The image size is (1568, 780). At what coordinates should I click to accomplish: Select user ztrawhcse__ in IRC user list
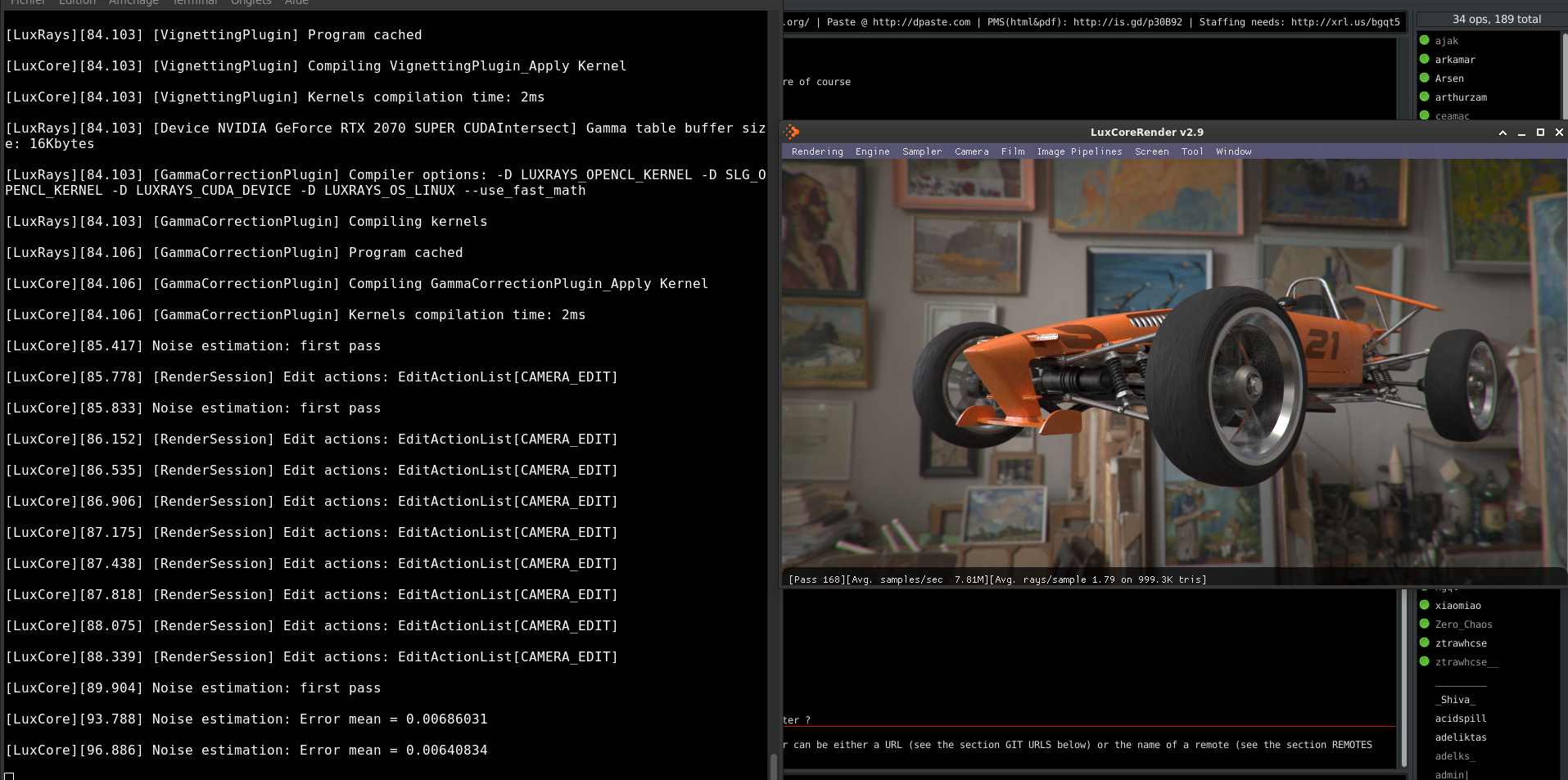click(1466, 662)
